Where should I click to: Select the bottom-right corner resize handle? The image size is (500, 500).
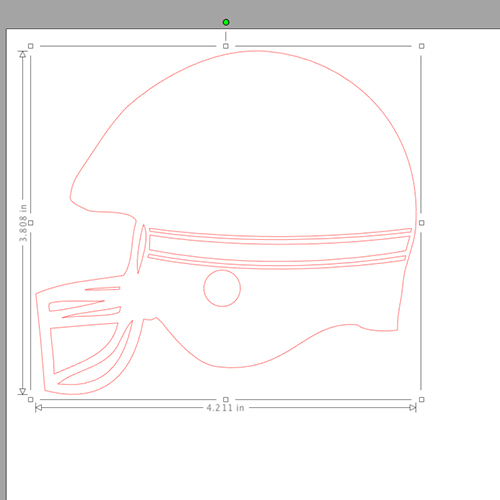click(422, 399)
